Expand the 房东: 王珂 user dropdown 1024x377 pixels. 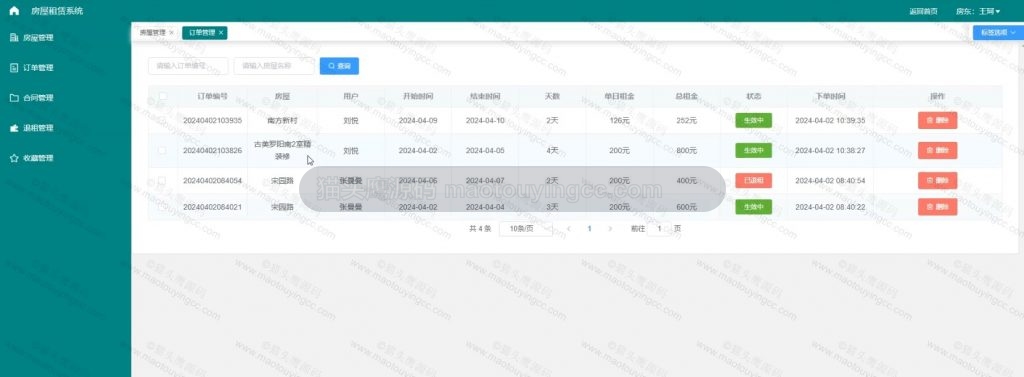977,12
